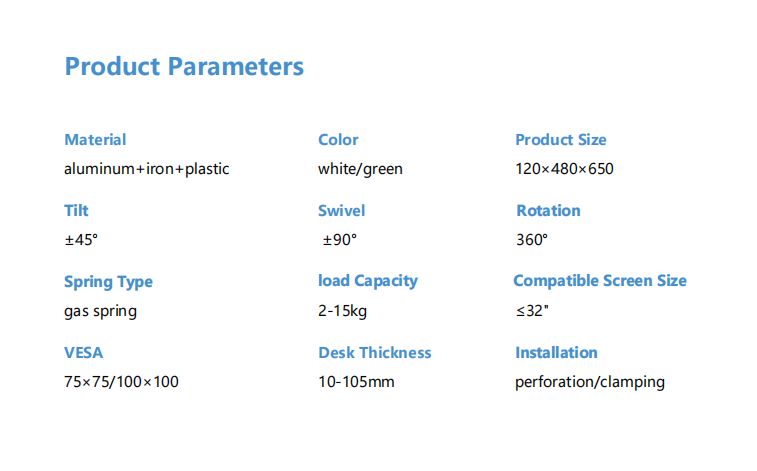
Task: Select the Rotation label
Action: coord(548,210)
